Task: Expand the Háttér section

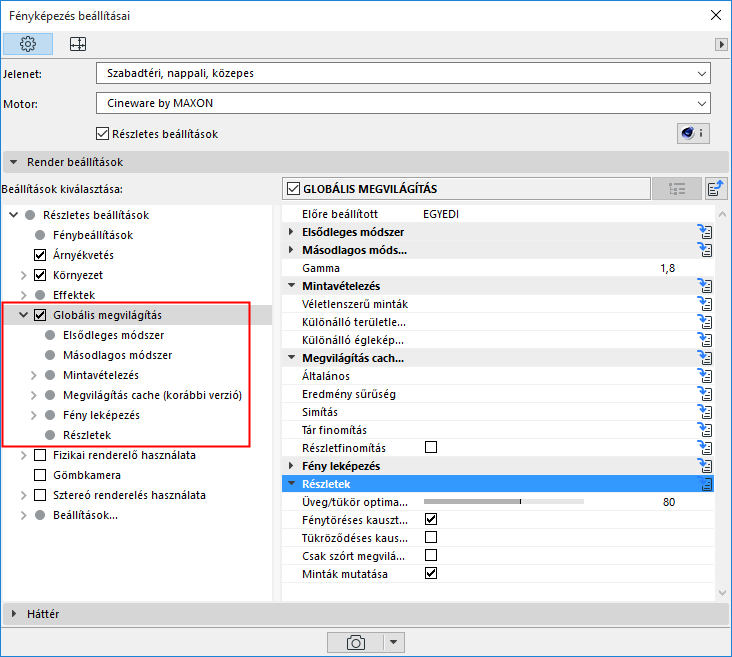Action: 14,614
